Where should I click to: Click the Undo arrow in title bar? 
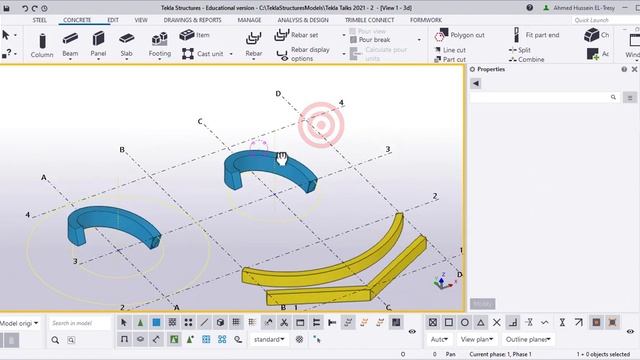tap(25, 8)
